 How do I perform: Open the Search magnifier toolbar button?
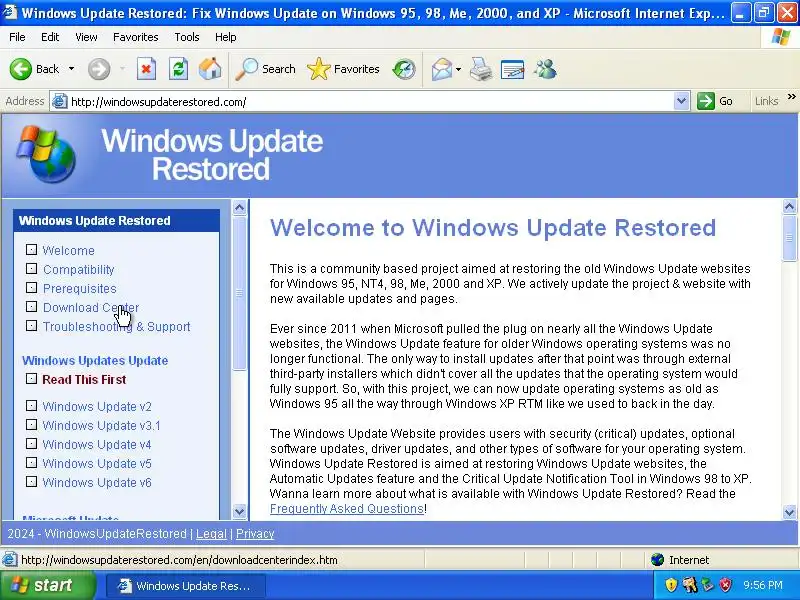pyautogui.click(x=265, y=69)
